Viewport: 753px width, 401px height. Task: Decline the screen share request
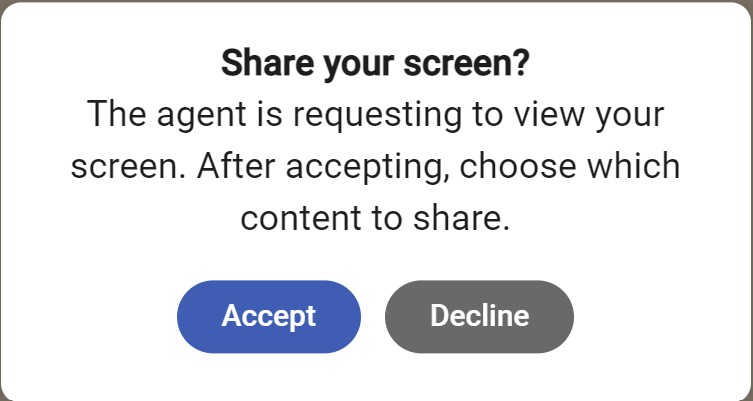point(479,316)
